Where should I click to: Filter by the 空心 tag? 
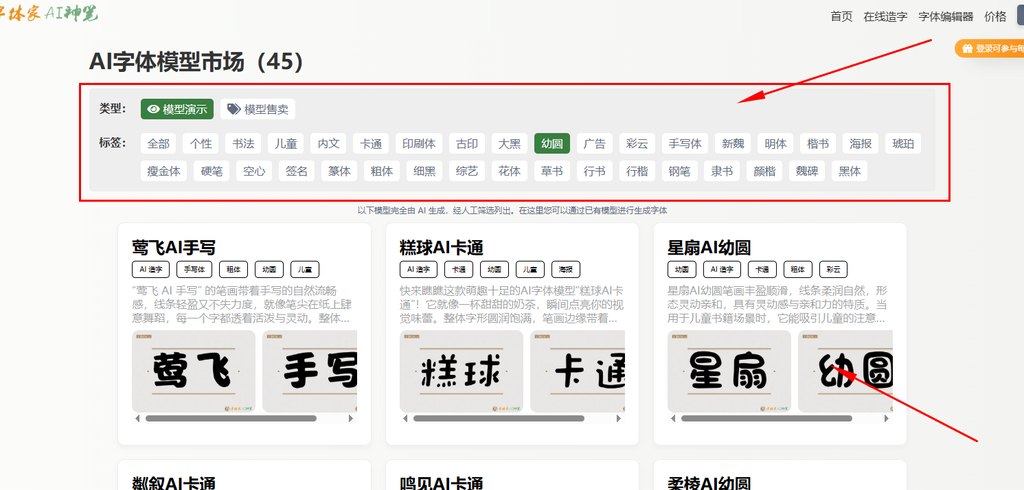[254, 171]
